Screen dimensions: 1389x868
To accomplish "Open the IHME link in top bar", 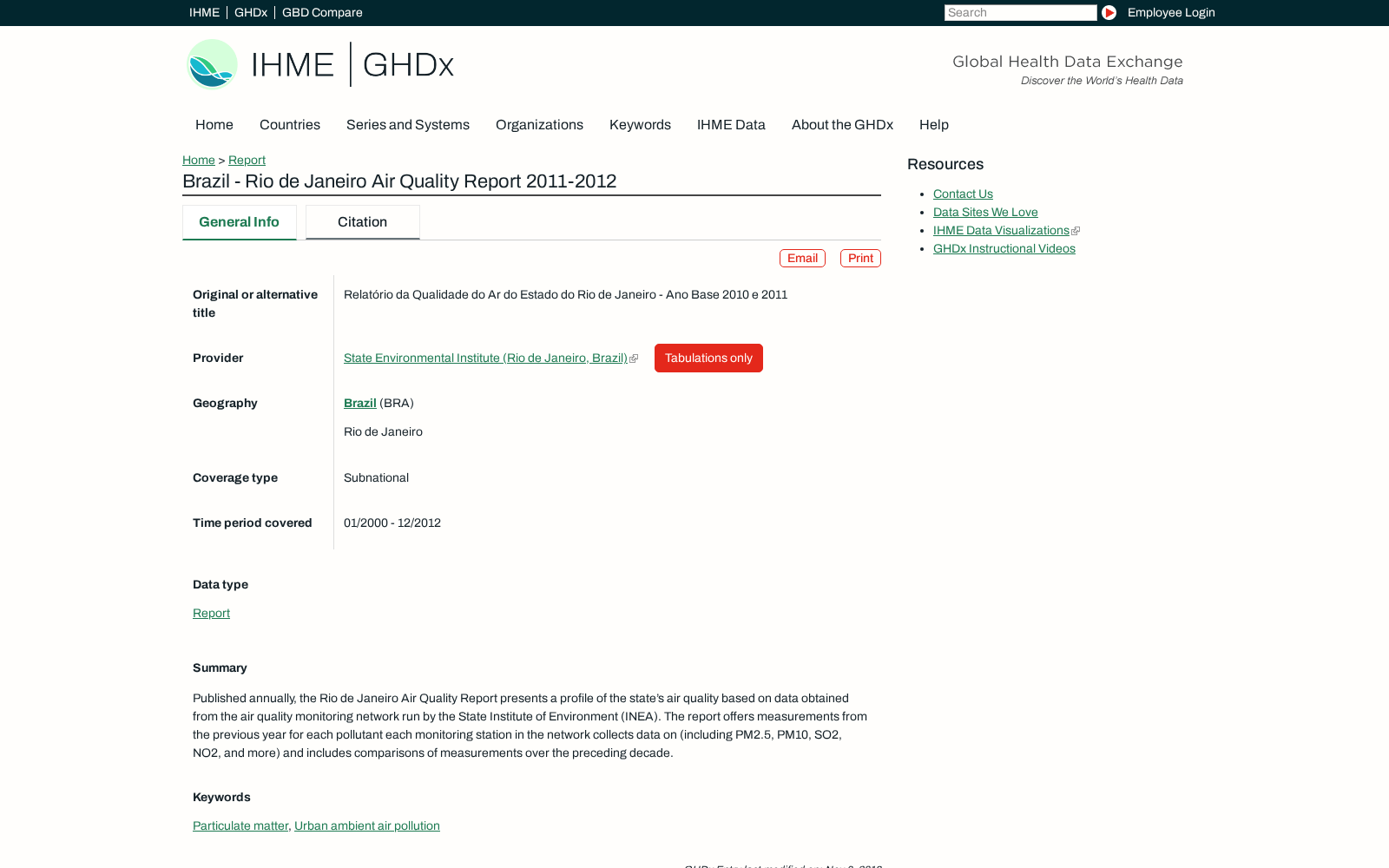I will 204,12.
